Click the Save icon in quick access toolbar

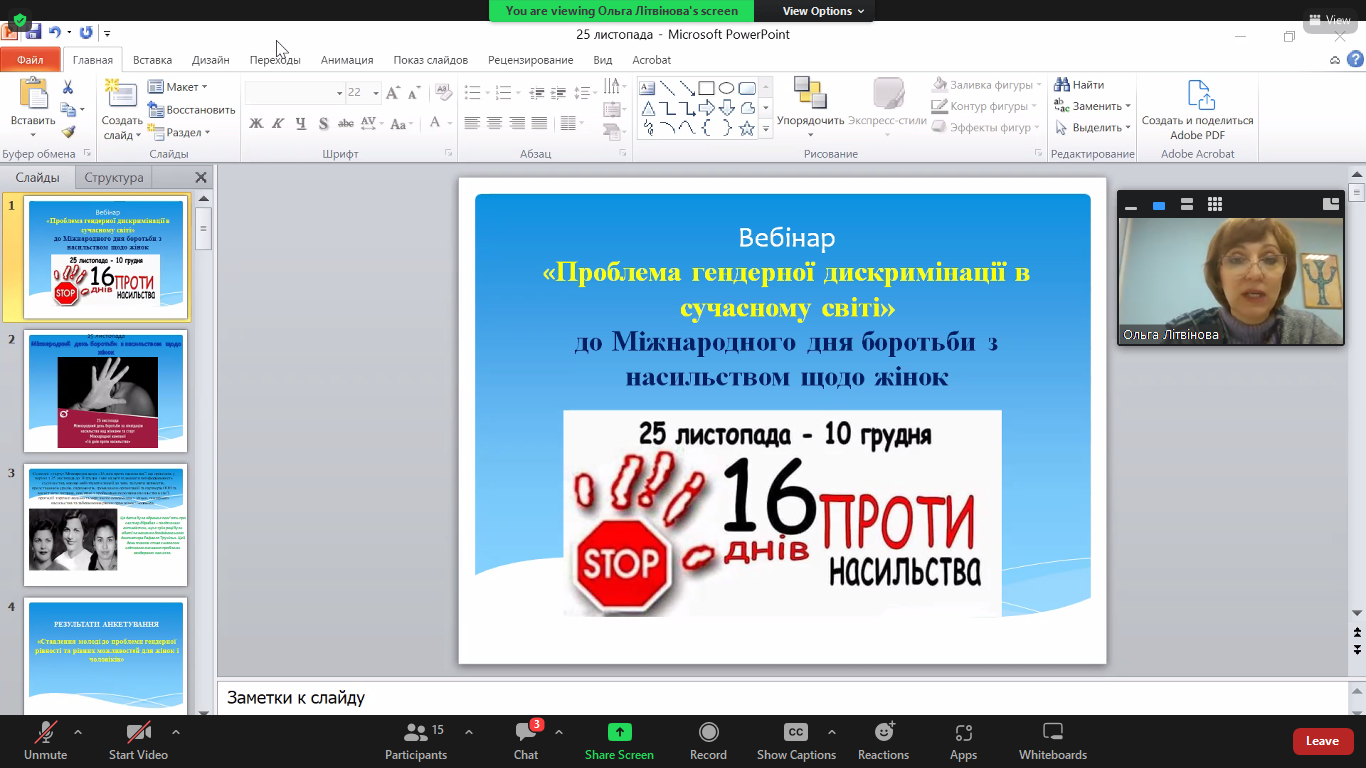(x=33, y=32)
